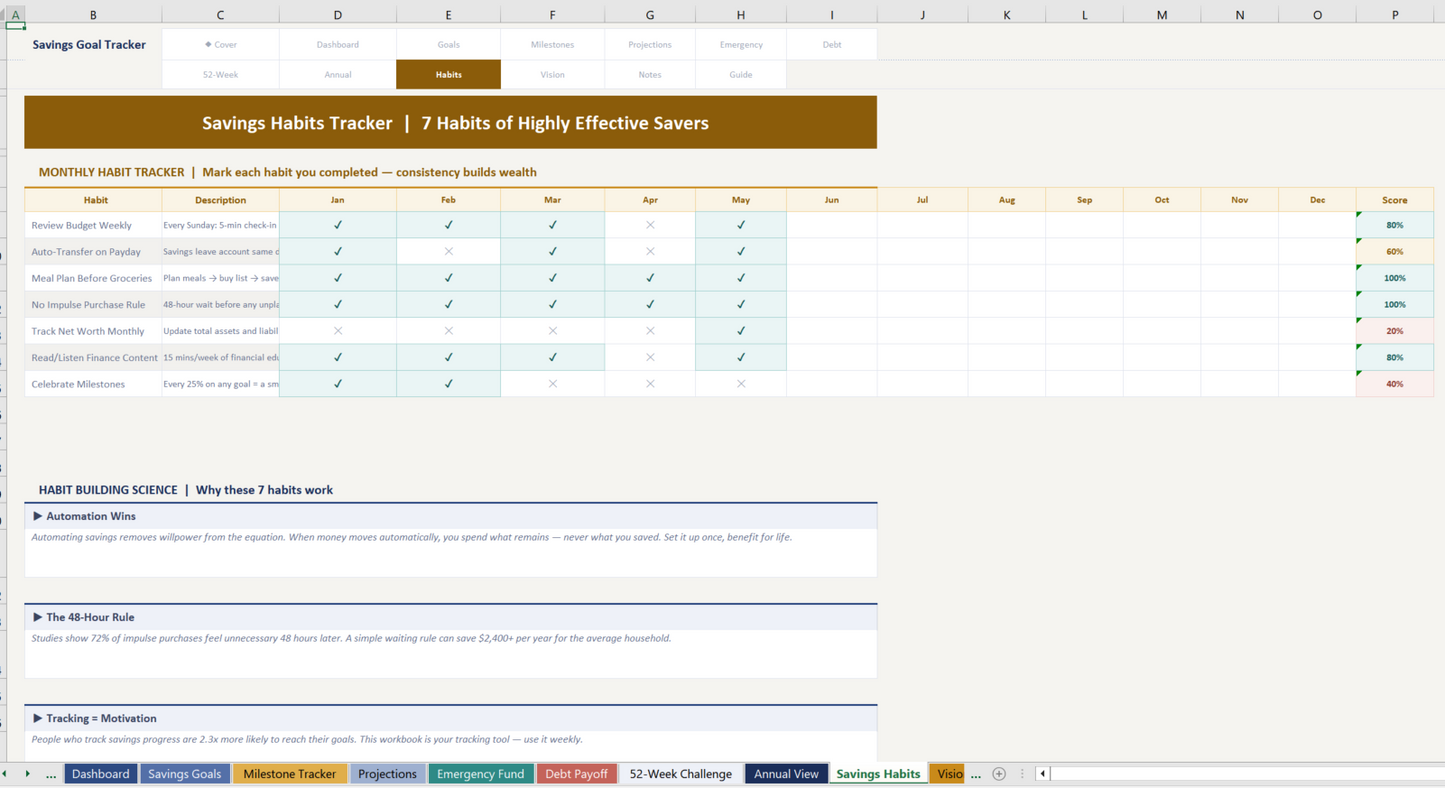Click the highlighted Habits navigation button
The height and width of the screenshot is (788, 1445).
448,75
